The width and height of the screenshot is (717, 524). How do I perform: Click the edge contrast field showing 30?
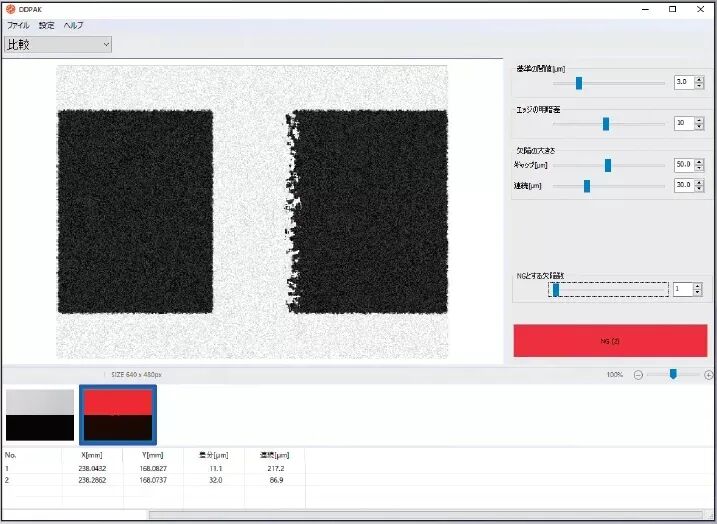(684, 123)
